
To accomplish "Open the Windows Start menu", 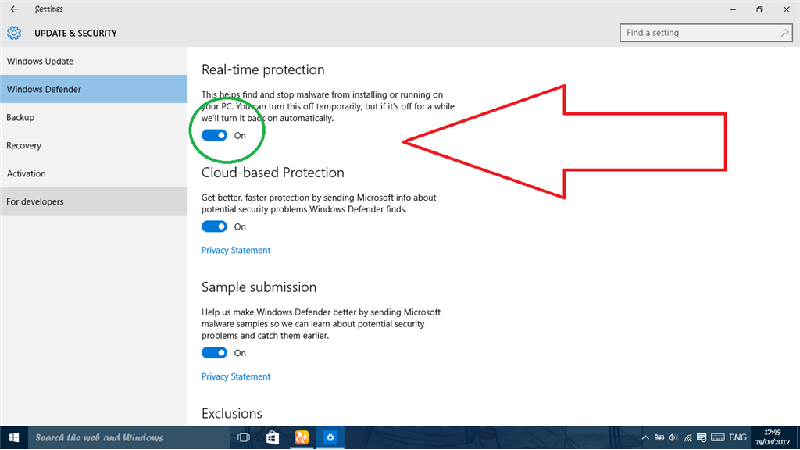I will pyautogui.click(x=14, y=437).
